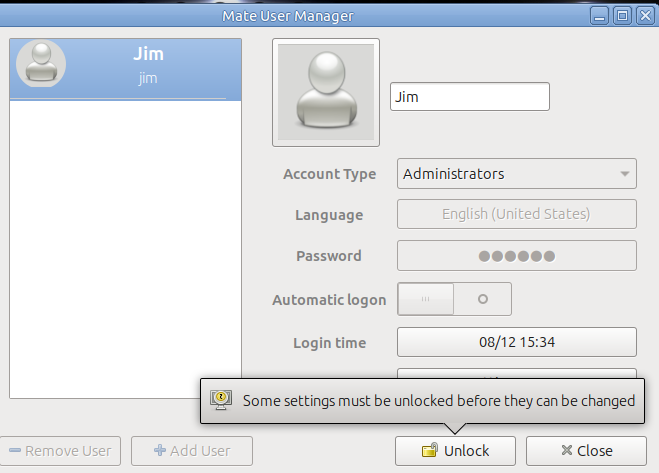Click the Login time 08/12 15:34 button
Viewport: 659px width, 473px height.
click(x=517, y=342)
